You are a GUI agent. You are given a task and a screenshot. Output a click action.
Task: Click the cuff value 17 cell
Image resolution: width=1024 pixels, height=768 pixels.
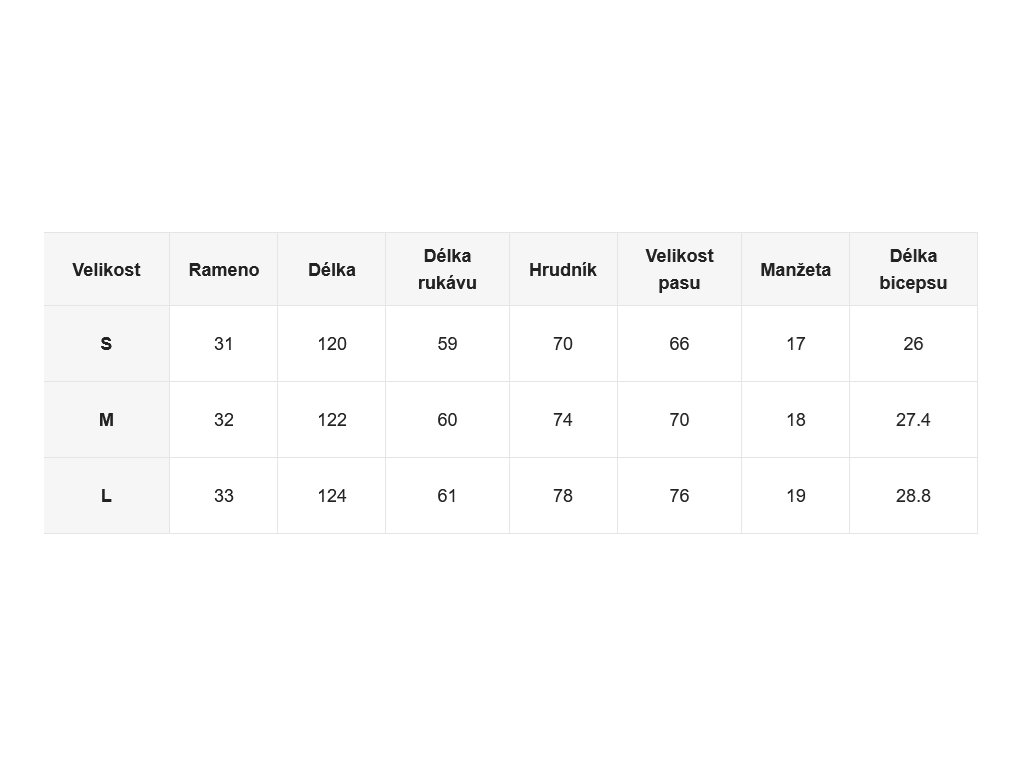pos(795,344)
